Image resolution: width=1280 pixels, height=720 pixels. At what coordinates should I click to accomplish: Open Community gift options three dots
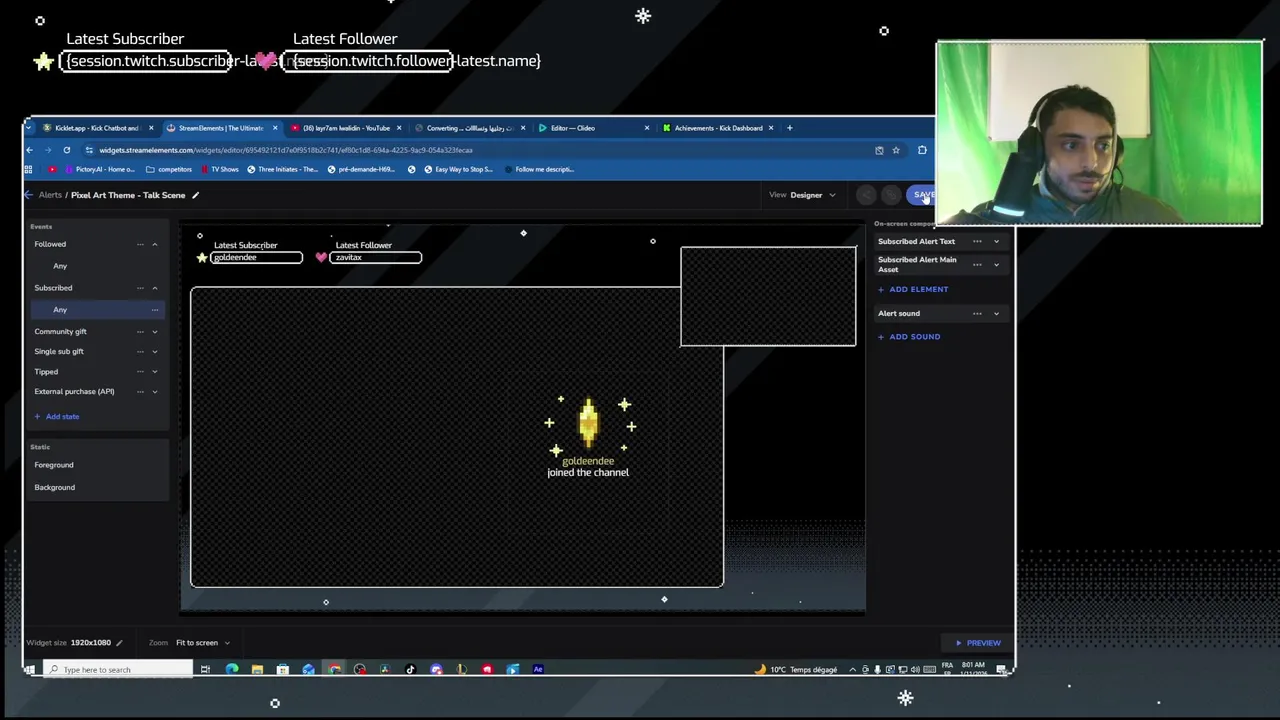point(140,331)
